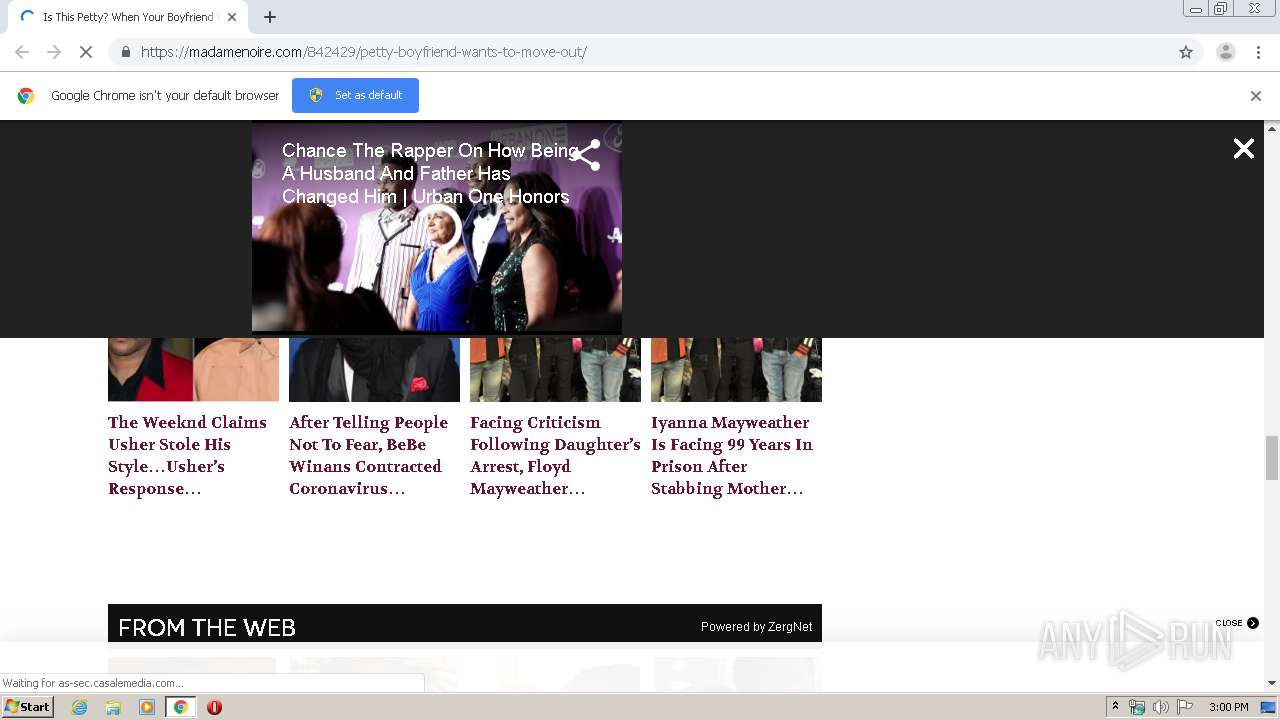
Task: Click The Weeknd article thumbnail
Action: (193, 370)
